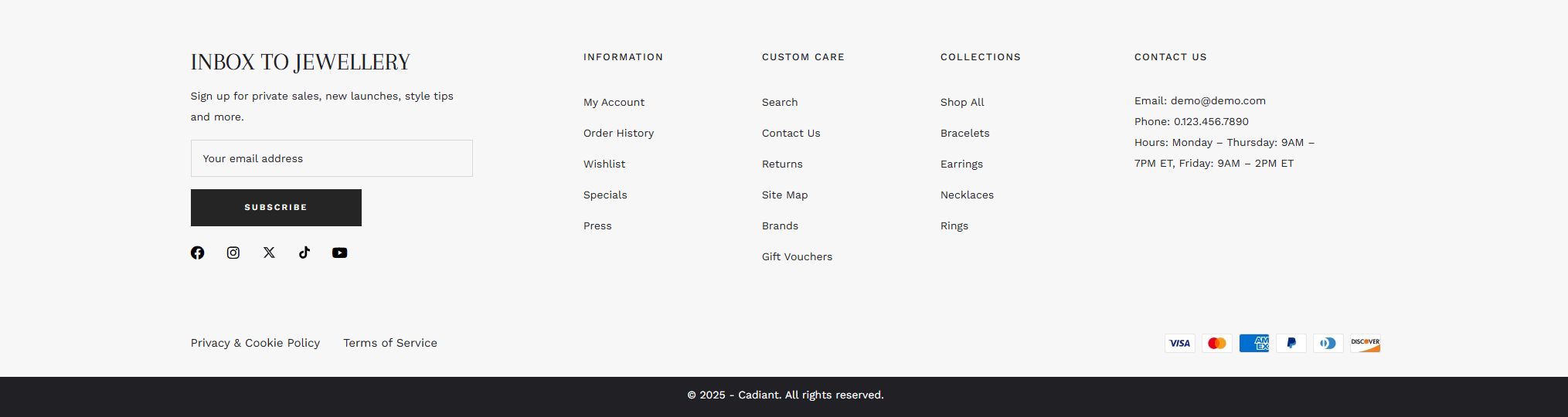Screen dimensions: 1568x417
Task: Click the Subscribe button
Action: 276,208
